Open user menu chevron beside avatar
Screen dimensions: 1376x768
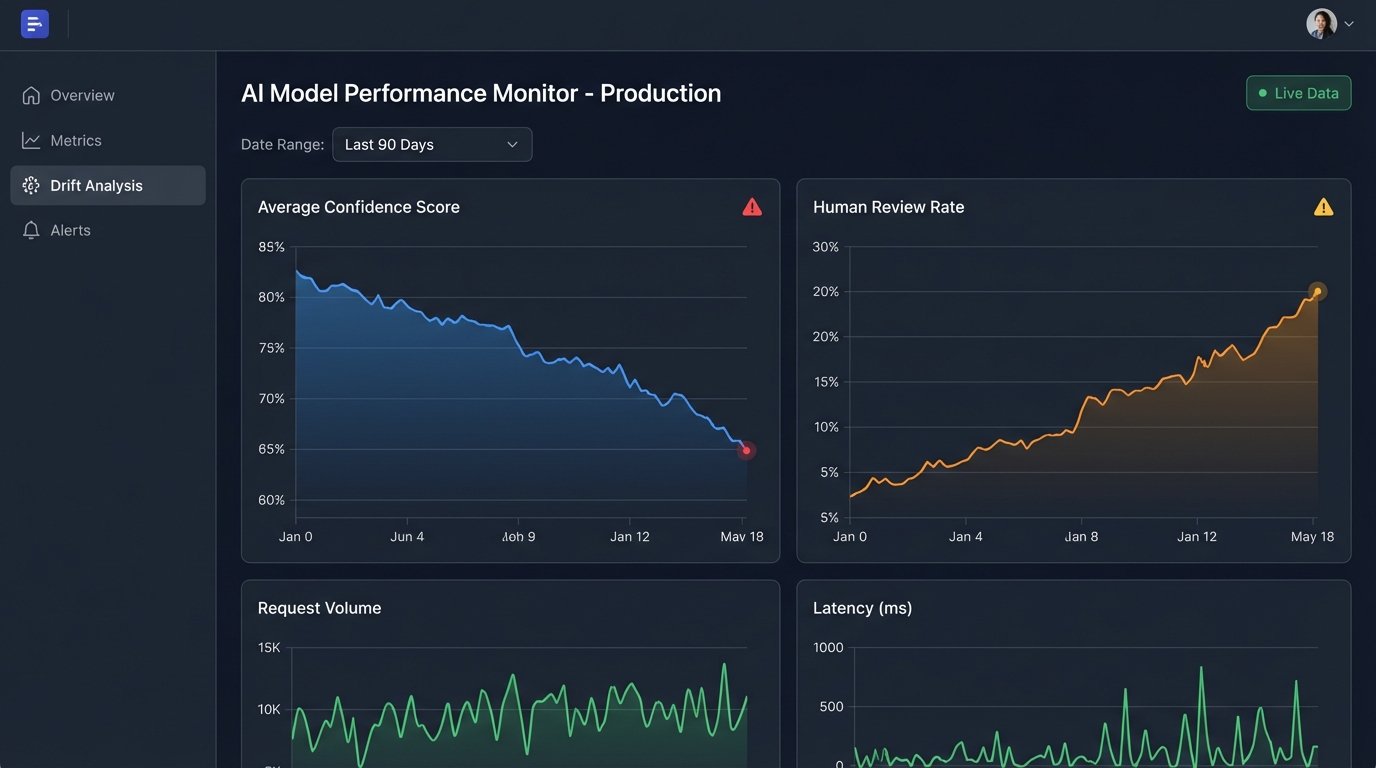click(x=1349, y=24)
